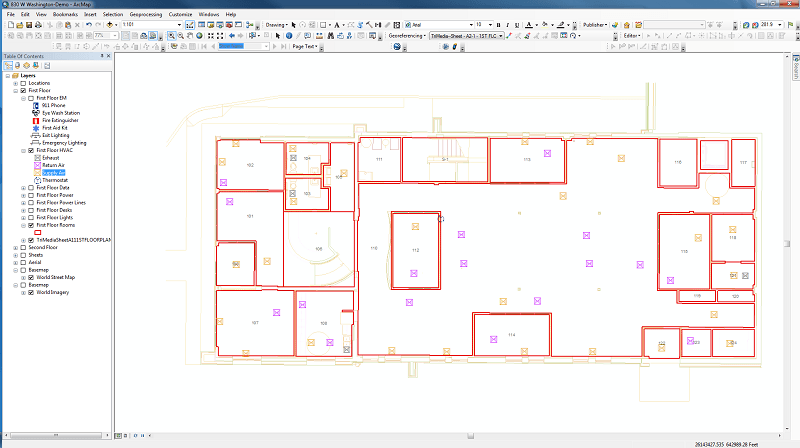Open the Publisher menu button
This screenshot has width=800, height=448.
pos(595,24)
